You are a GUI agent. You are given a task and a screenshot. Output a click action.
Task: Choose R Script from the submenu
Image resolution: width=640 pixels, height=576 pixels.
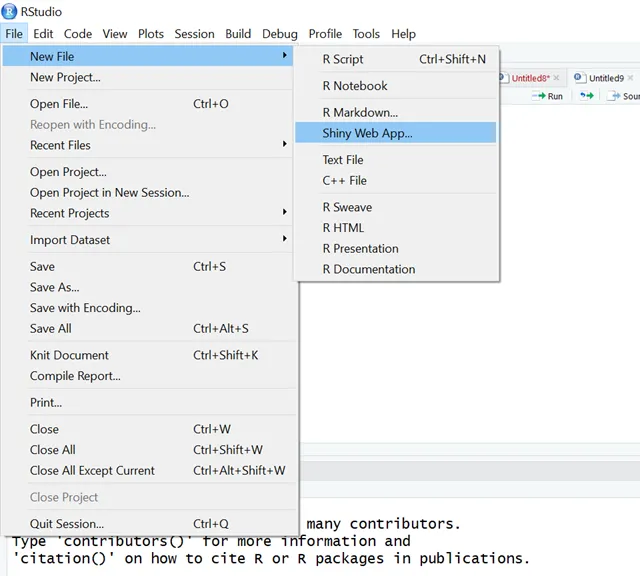pyautogui.click(x=396, y=59)
